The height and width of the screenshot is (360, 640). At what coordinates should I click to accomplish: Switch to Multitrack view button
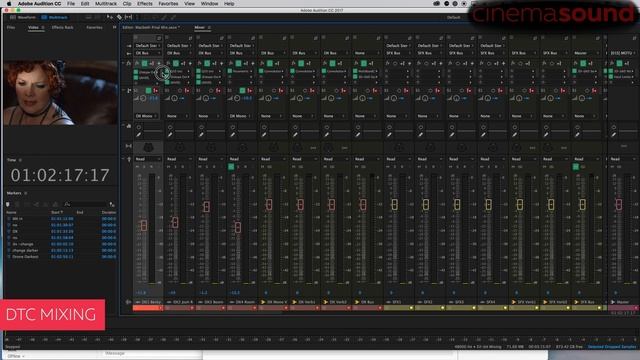[54, 18]
